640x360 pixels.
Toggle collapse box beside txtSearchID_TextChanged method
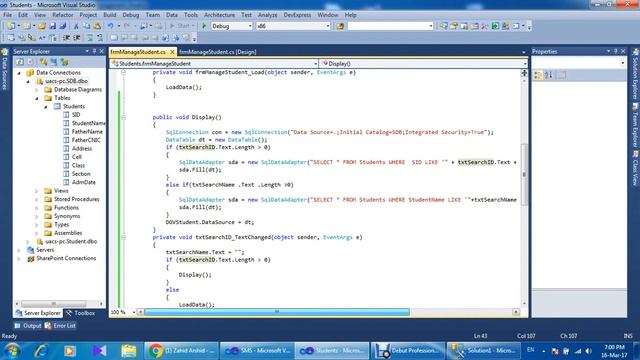tap(124, 237)
